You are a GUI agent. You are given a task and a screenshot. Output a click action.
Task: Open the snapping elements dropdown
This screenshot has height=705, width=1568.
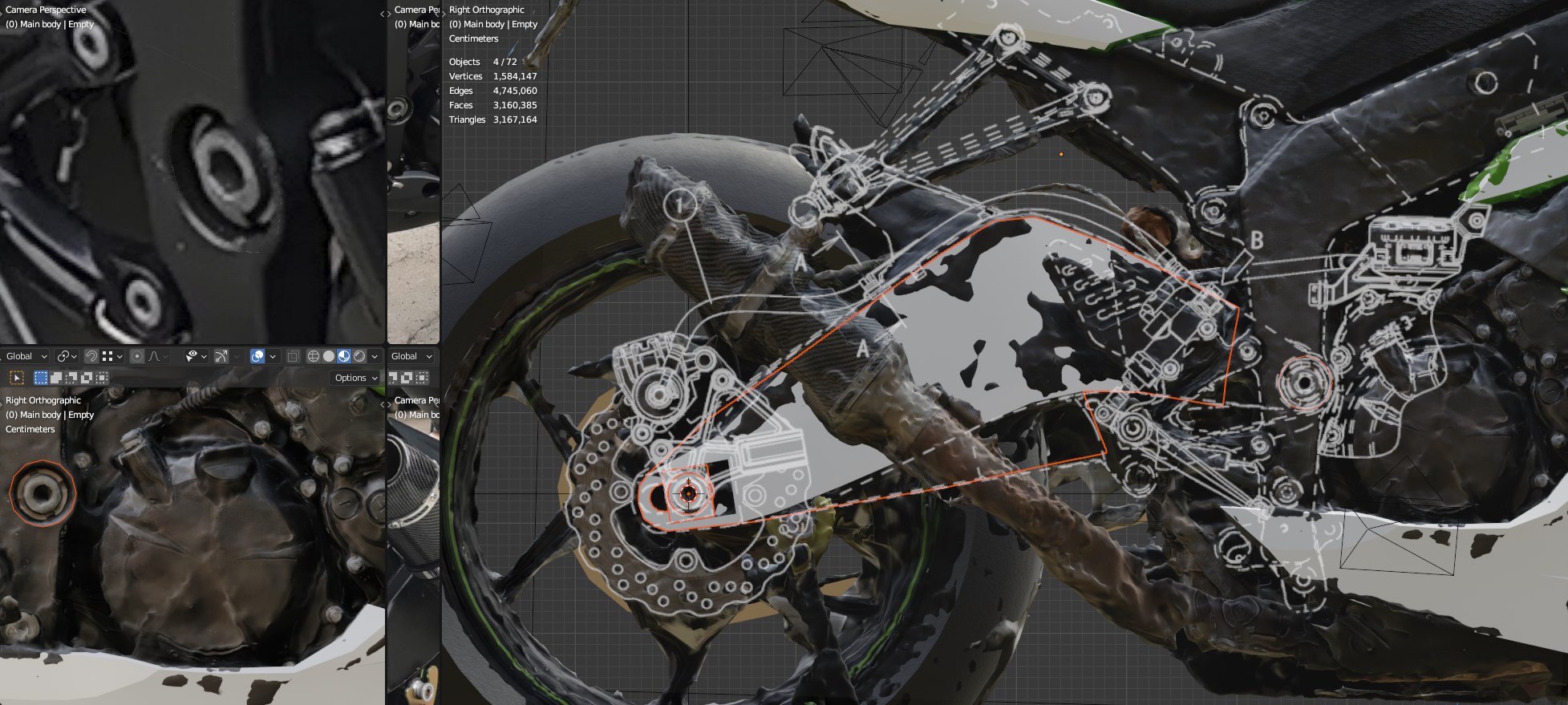click(x=113, y=356)
